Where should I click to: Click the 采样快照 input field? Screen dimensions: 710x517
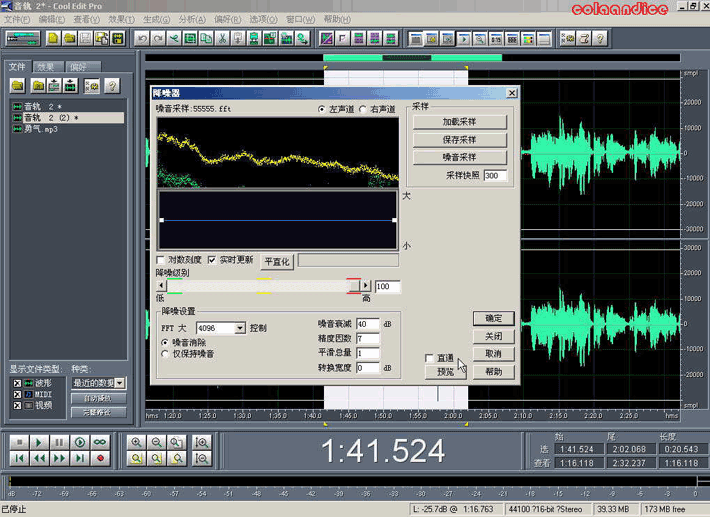(495, 175)
